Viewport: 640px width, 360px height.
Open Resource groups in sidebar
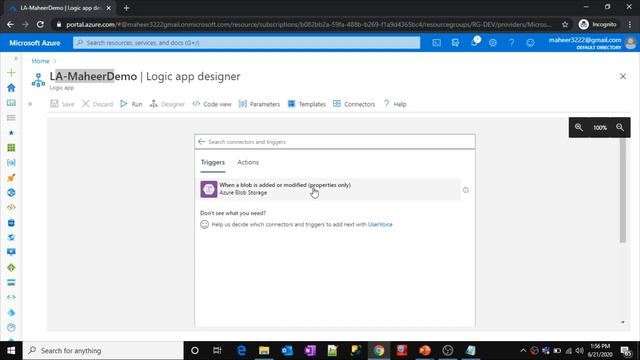(11, 162)
